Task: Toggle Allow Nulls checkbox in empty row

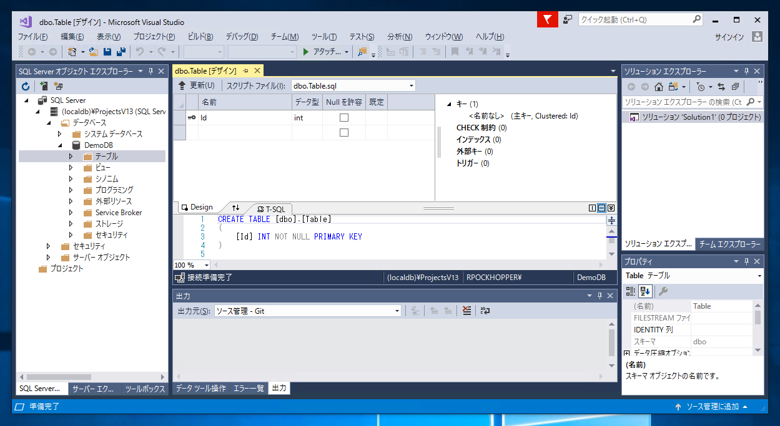Action: [x=344, y=132]
